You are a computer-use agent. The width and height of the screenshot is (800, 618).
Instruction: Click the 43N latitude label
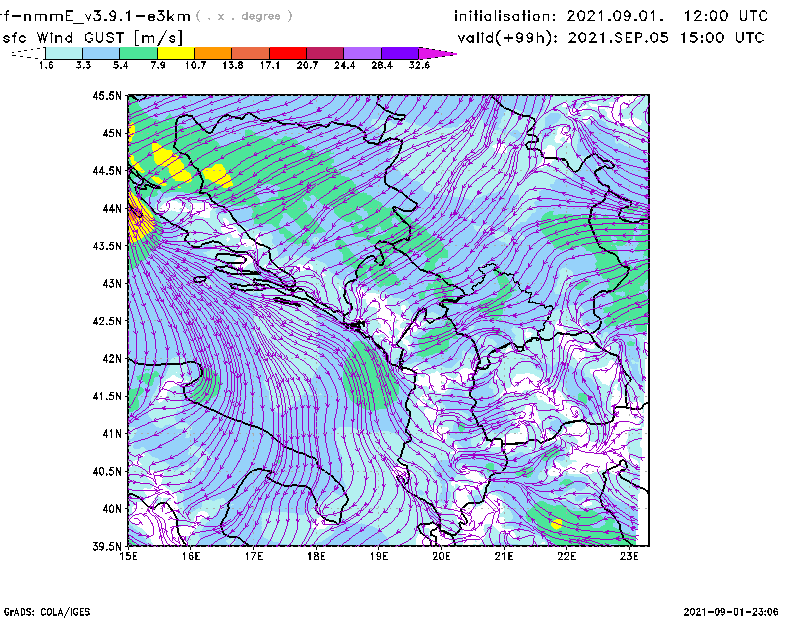[112, 283]
